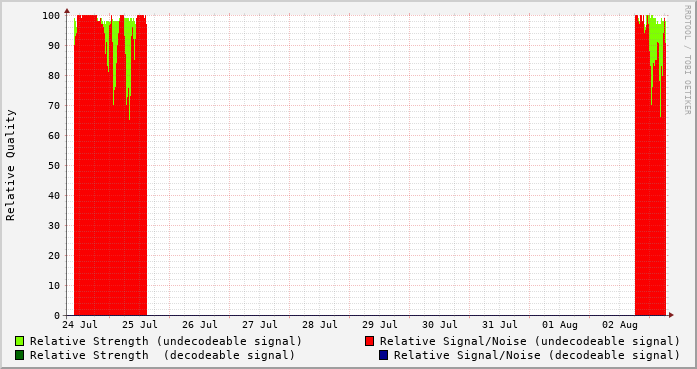Click the light green undecodeable strength swatch
The height and width of the screenshot is (369, 697).
tap(20, 341)
